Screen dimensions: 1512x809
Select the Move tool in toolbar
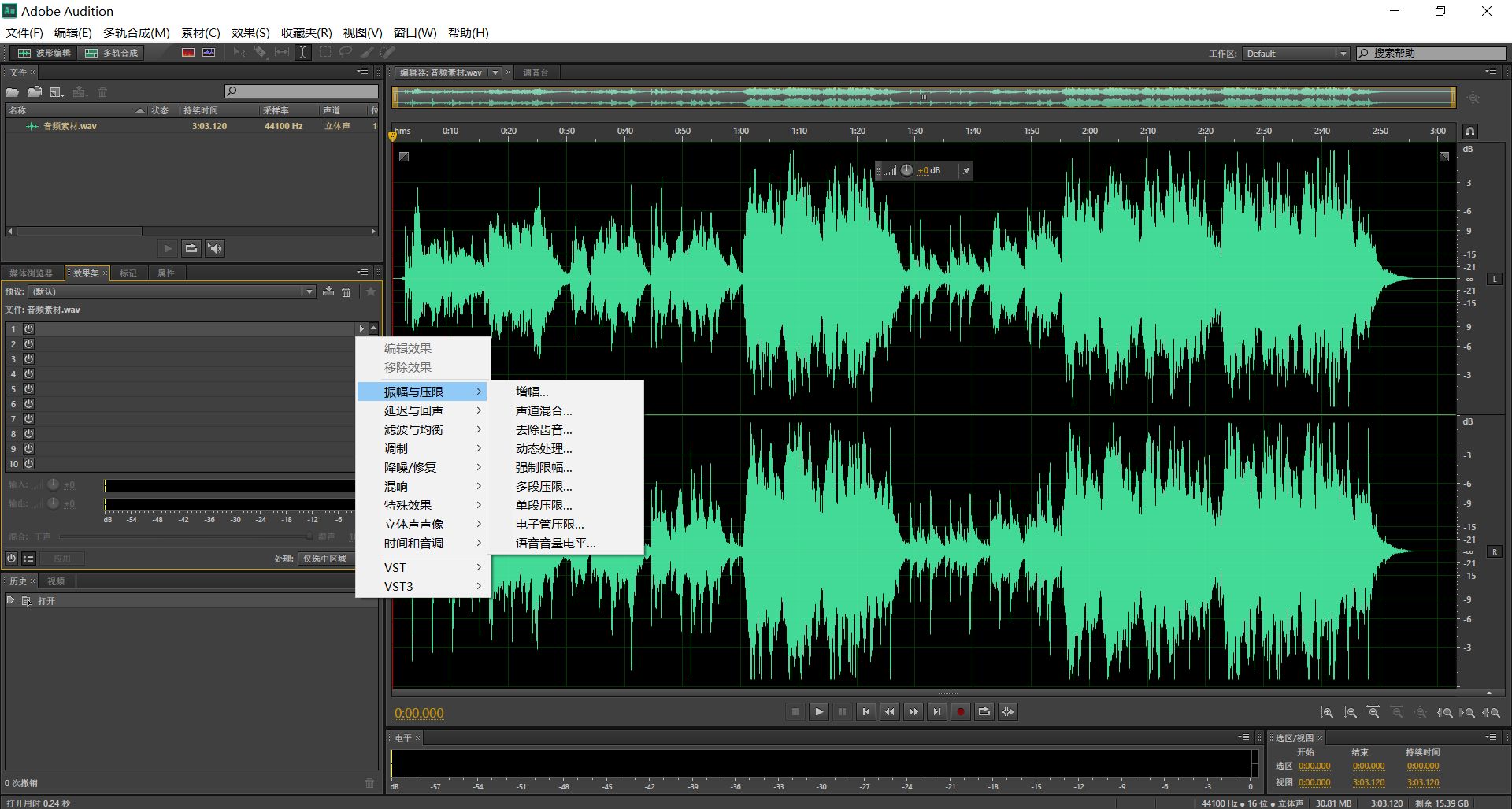(240, 53)
